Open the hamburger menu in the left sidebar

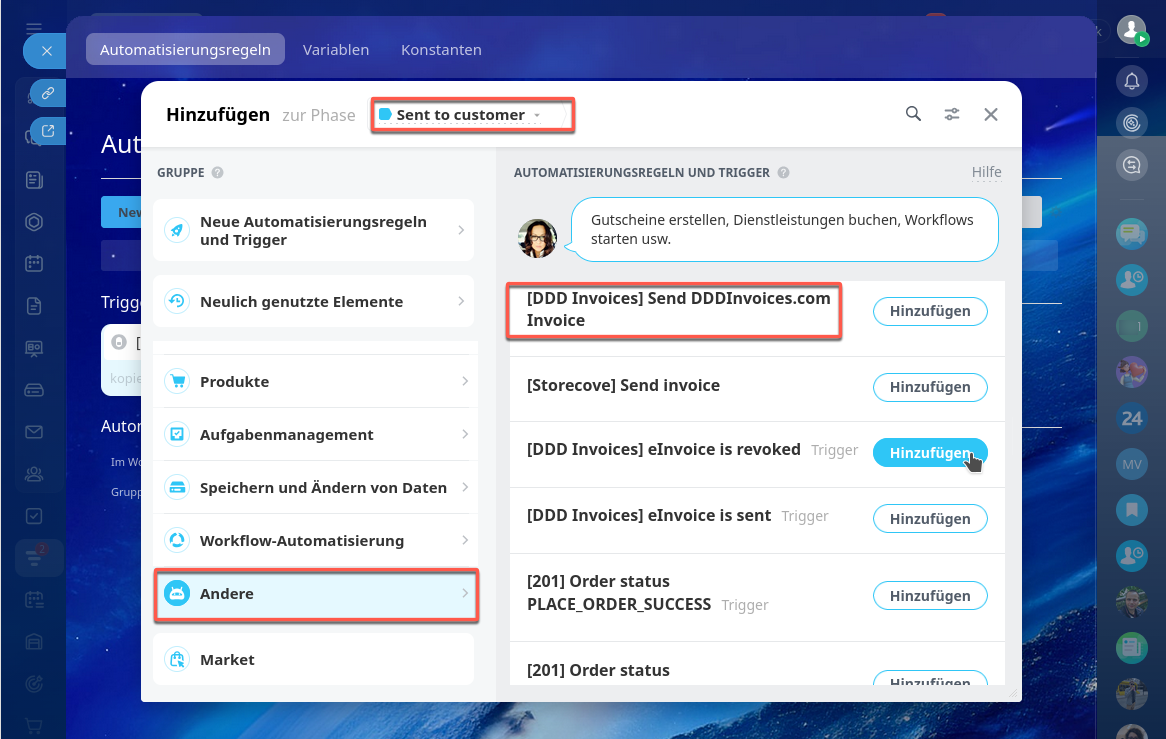[x=33, y=28]
